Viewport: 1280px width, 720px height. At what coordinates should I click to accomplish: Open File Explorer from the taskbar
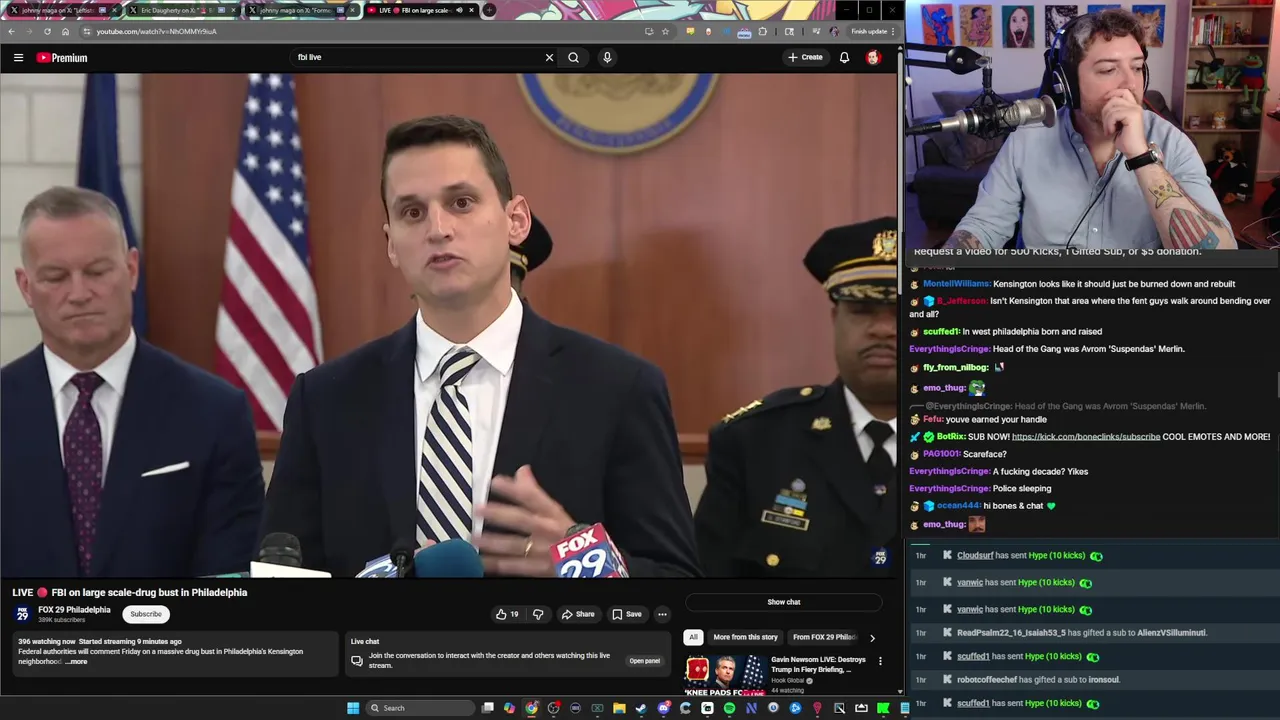pos(619,708)
